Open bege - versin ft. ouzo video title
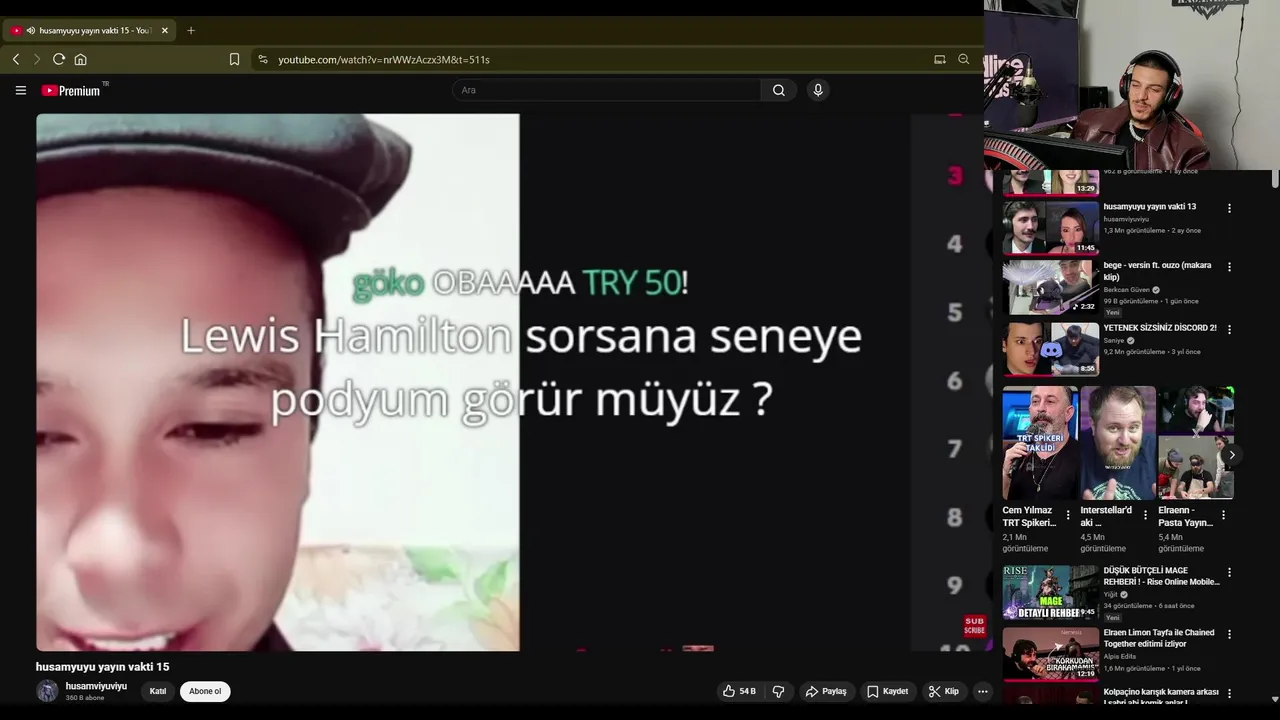 (x=1157, y=271)
